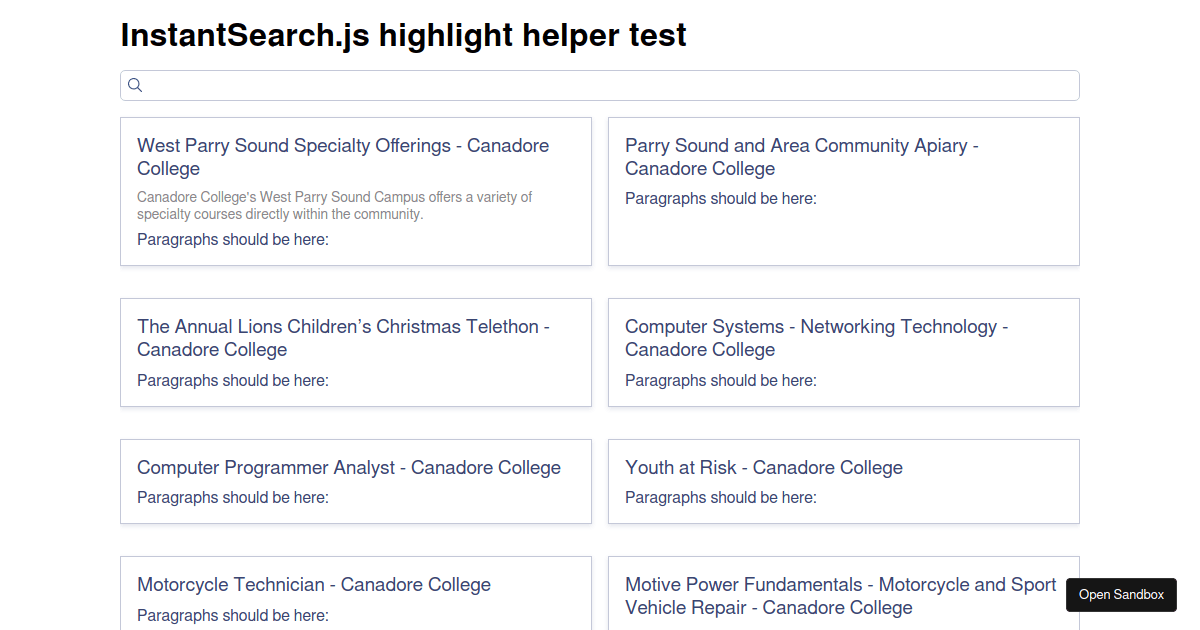Open the Computer Programmer Analyst result
This screenshot has width=1200, height=630.
point(349,468)
